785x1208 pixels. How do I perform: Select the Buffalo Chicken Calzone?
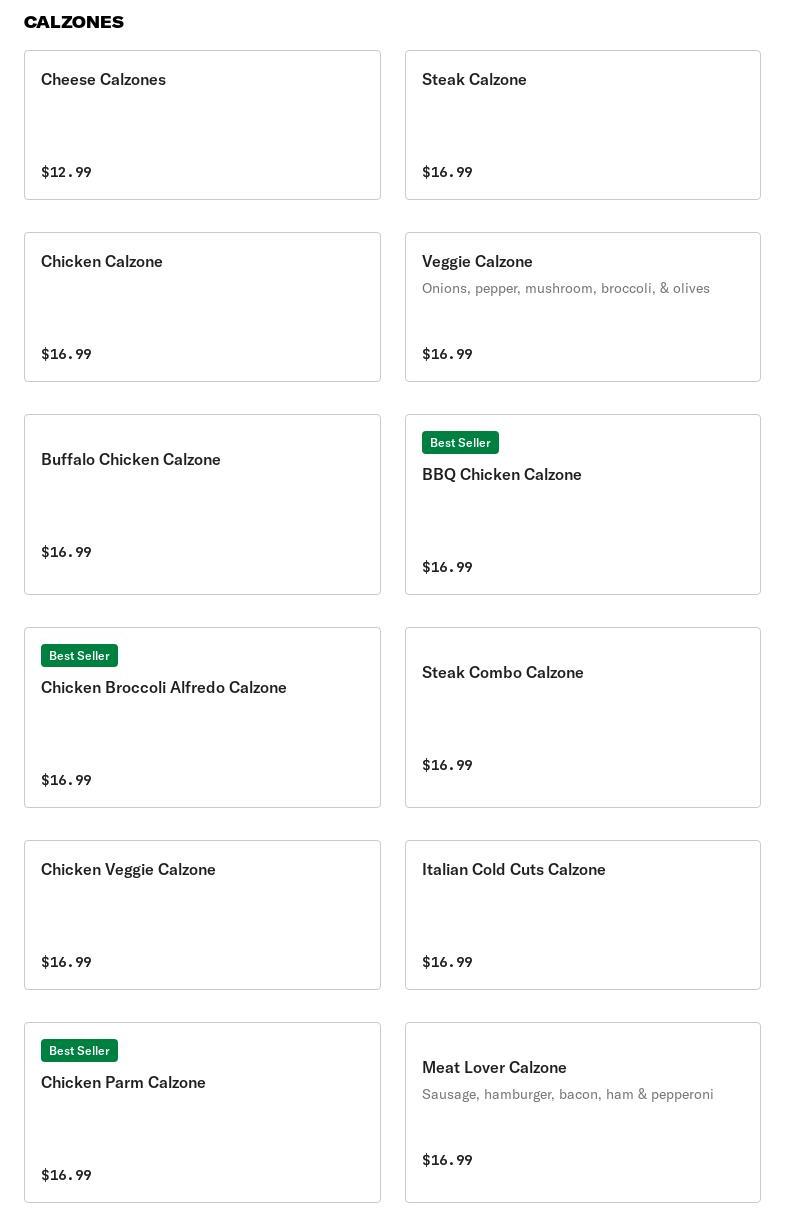[x=202, y=505]
